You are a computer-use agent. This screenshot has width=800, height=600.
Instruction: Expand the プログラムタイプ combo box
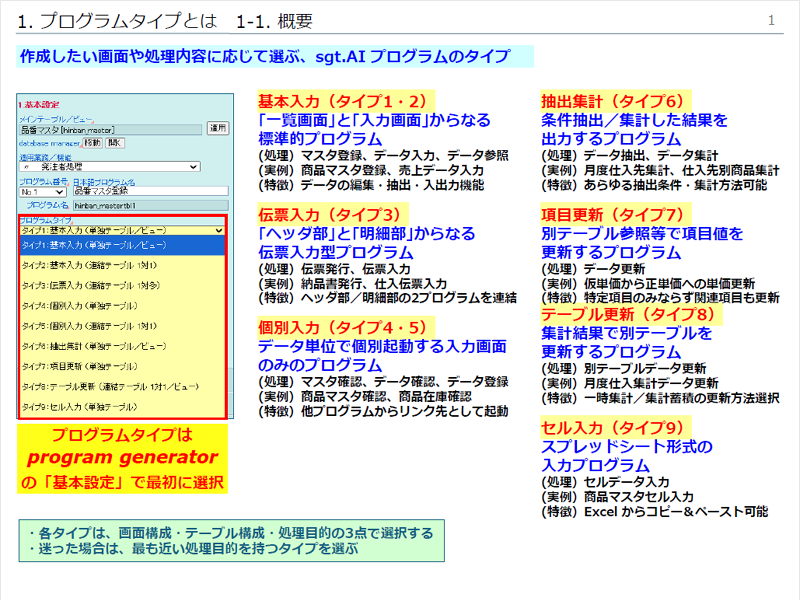[x=122, y=231]
